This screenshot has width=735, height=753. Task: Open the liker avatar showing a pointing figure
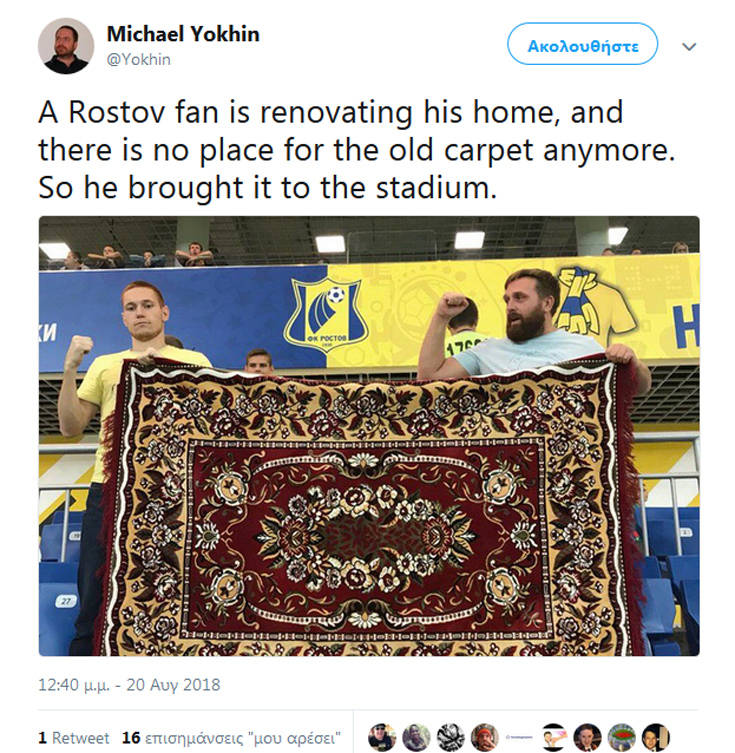554,737
